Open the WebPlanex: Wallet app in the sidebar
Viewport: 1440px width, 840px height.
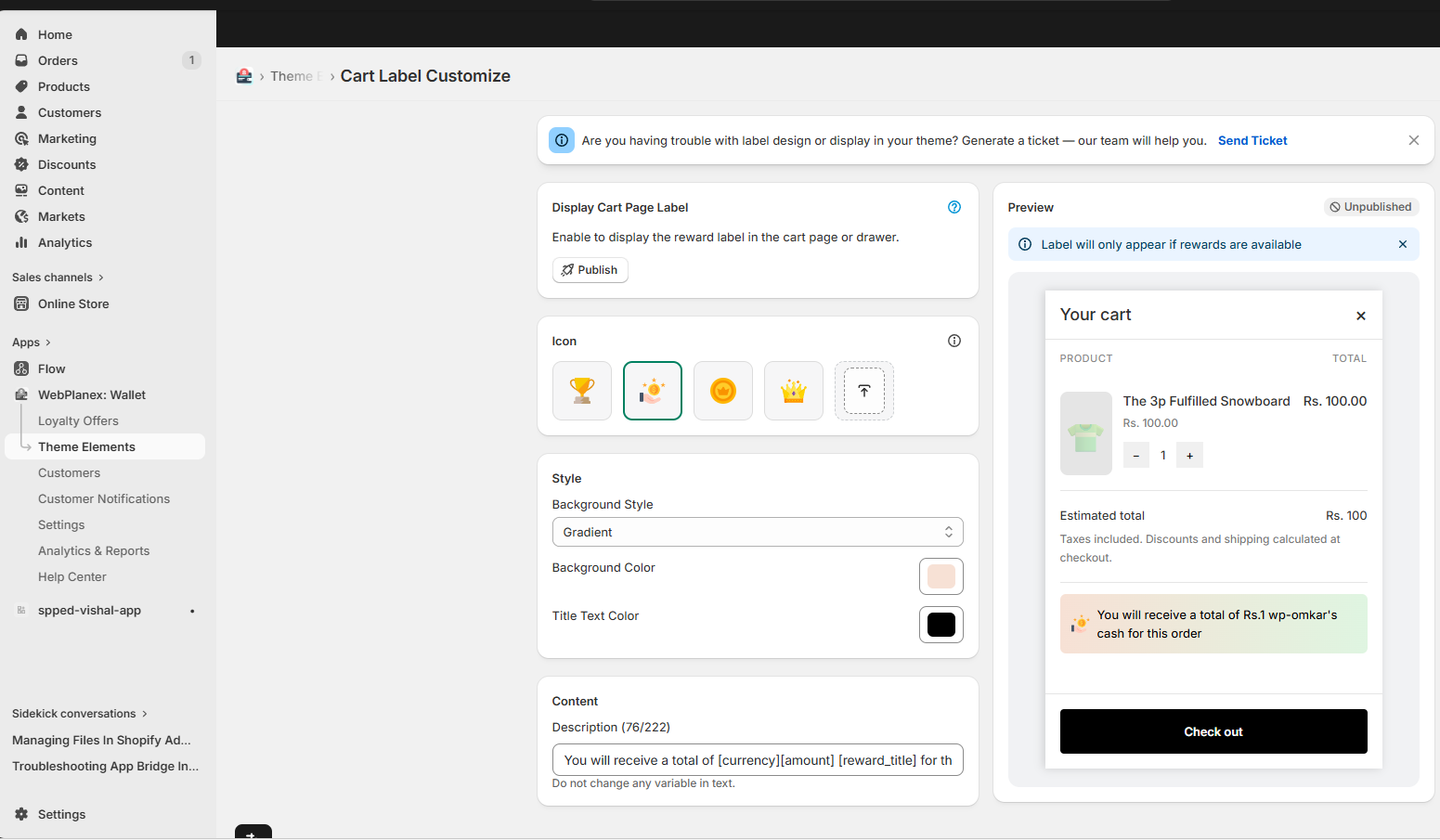[90, 394]
